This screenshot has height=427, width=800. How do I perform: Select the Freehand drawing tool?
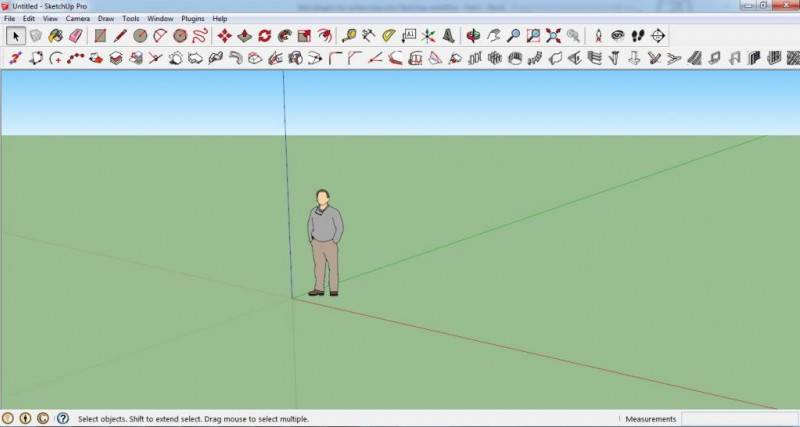click(x=200, y=36)
